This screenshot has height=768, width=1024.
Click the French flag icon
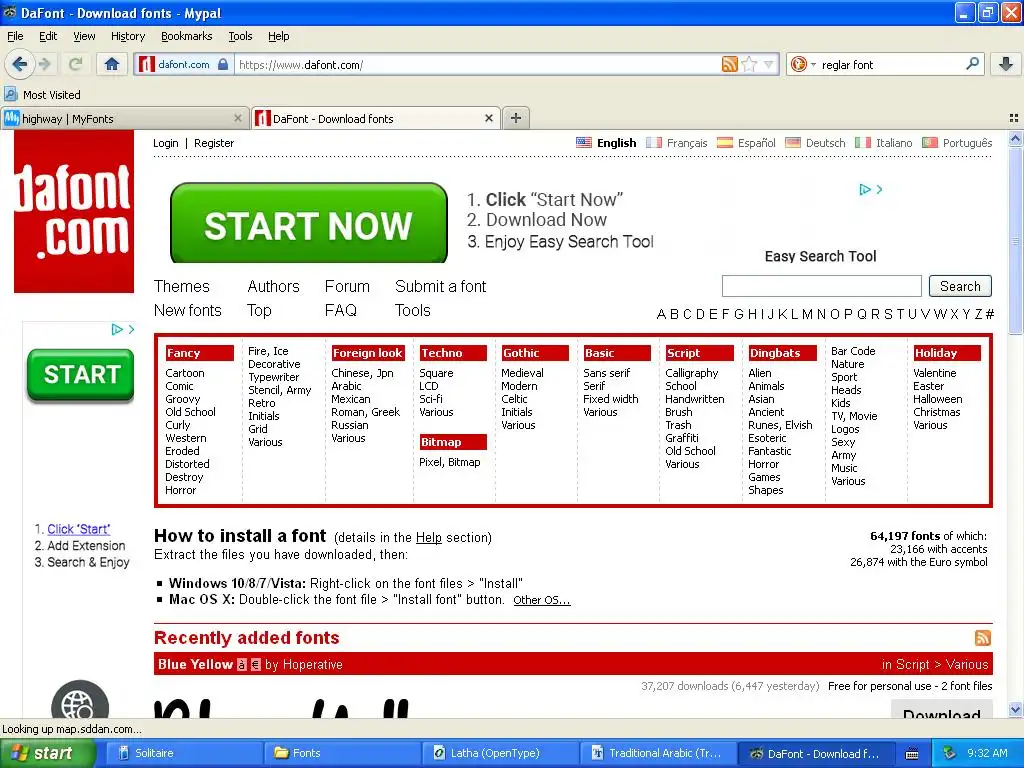(654, 142)
